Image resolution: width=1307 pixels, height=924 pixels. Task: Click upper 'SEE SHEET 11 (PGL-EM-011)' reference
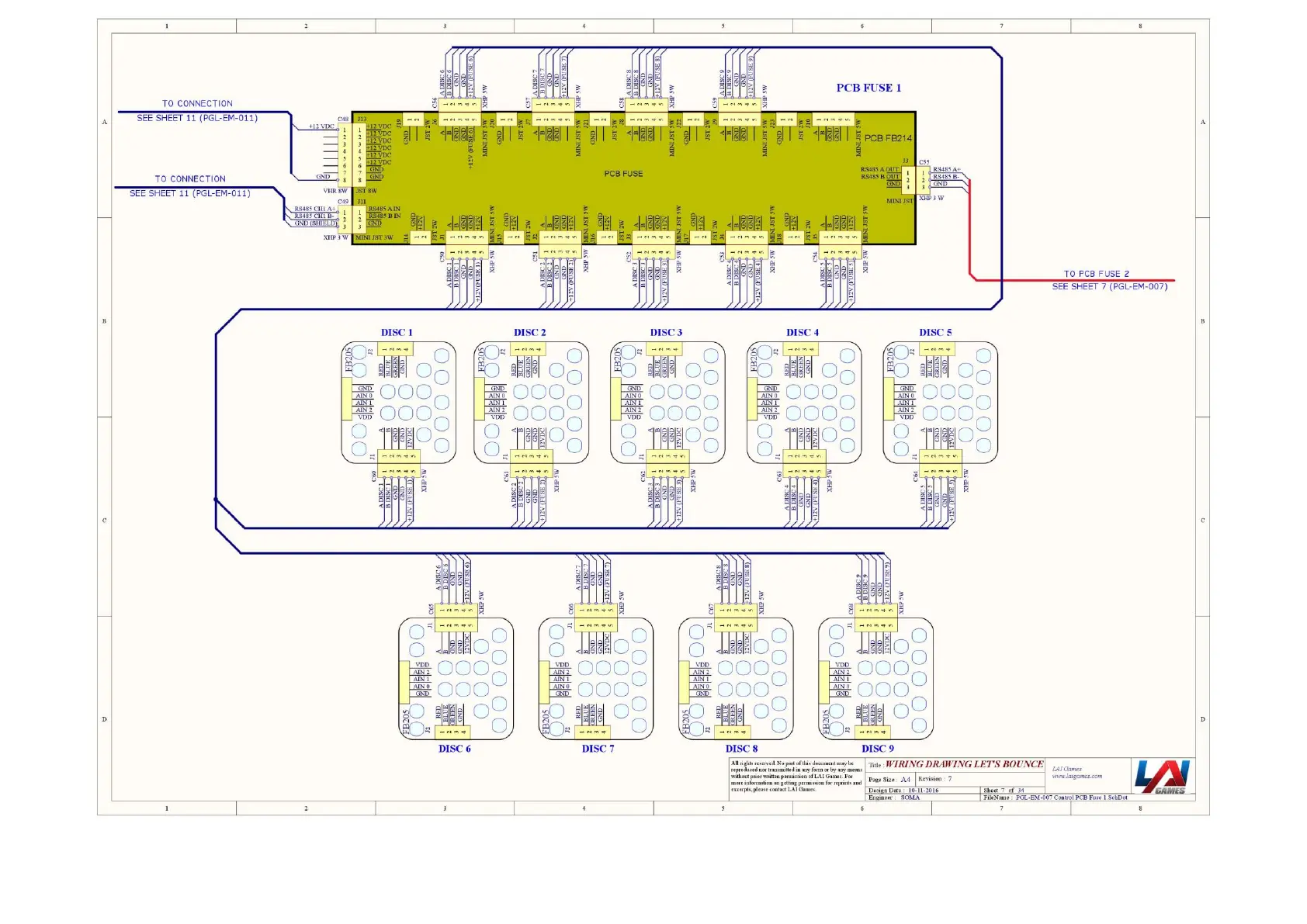point(197,118)
